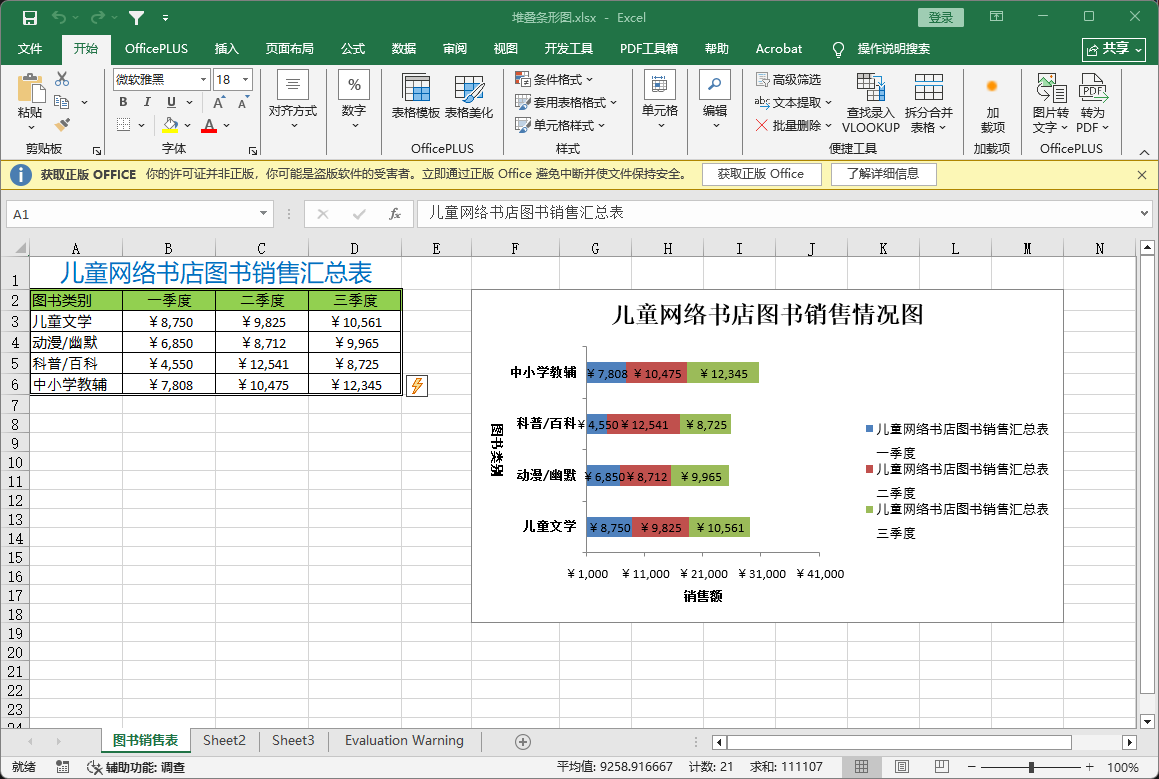Click the select-all corner triangle
Viewport: 1159px width, 779px height.
20,248
